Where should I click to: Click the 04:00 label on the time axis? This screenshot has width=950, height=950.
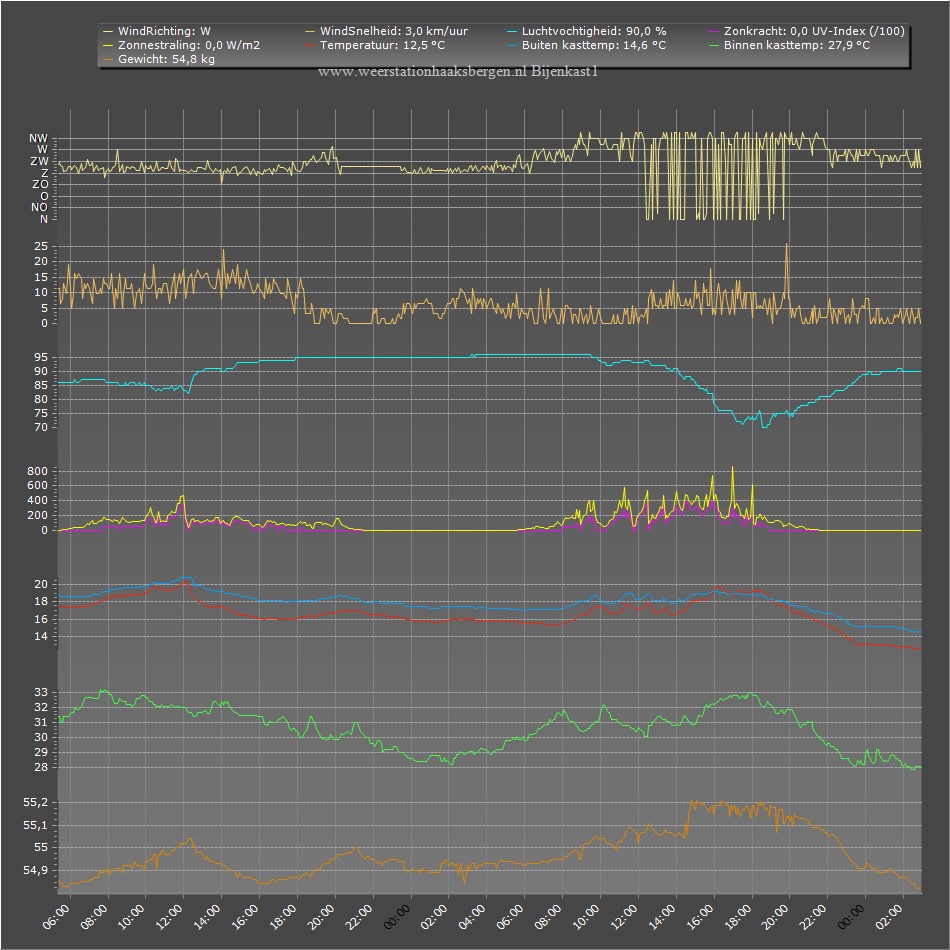coord(473,916)
